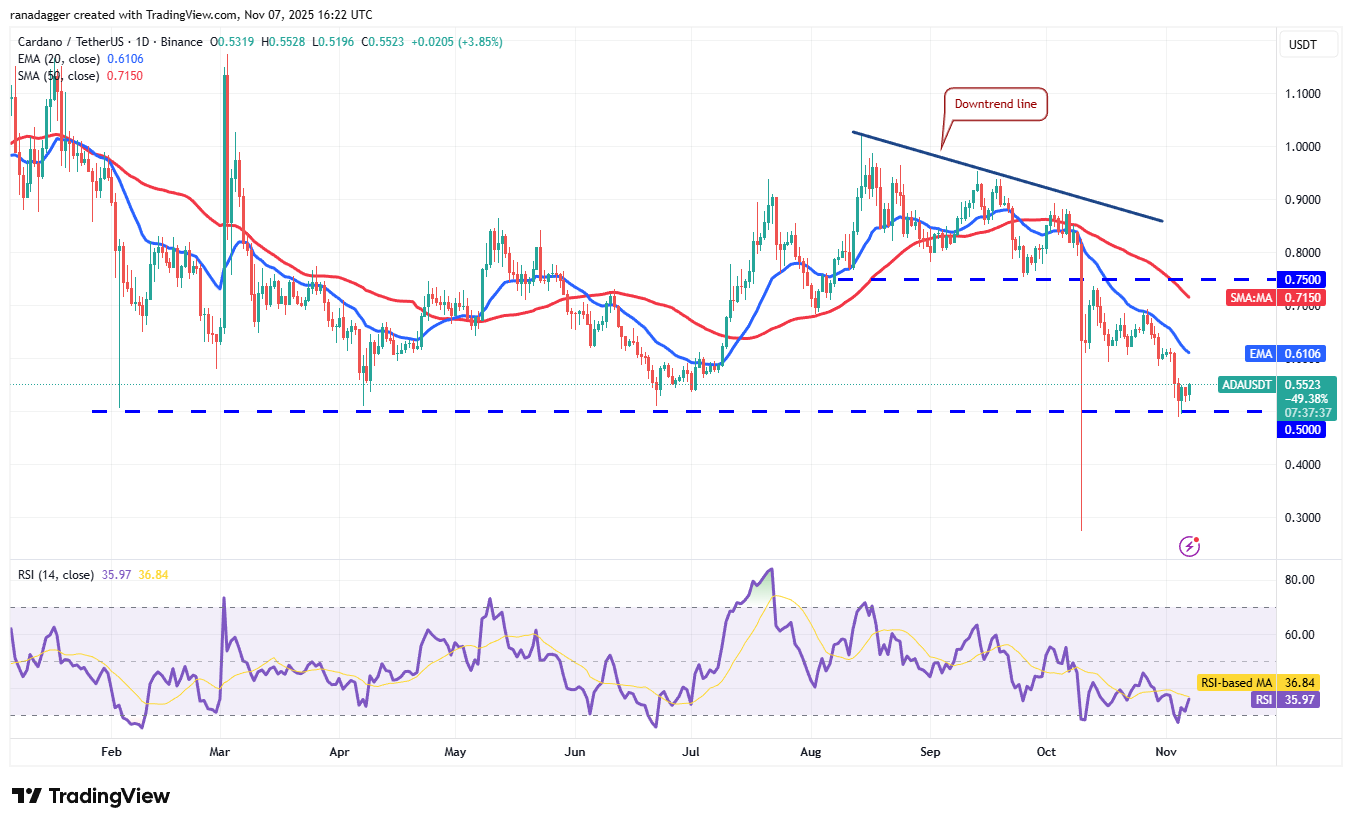Click the purple RSI 35.97 axis label

[x=1283, y=700]
